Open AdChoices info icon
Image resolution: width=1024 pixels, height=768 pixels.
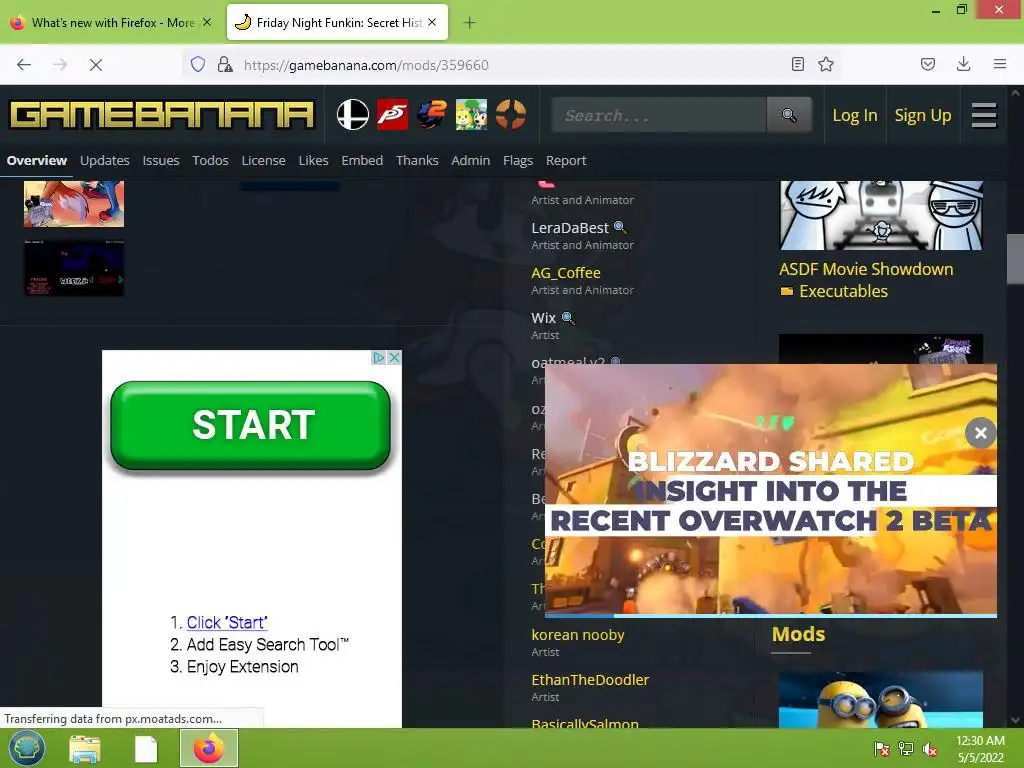click(x=378, y=358)
